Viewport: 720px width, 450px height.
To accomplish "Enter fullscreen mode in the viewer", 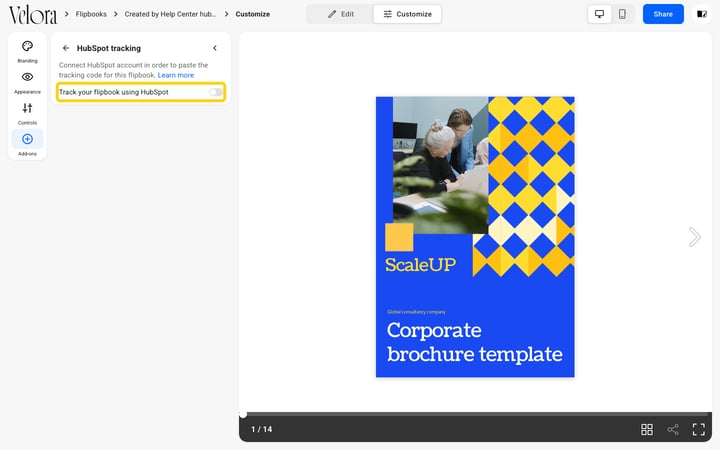I will coord(698,429).
